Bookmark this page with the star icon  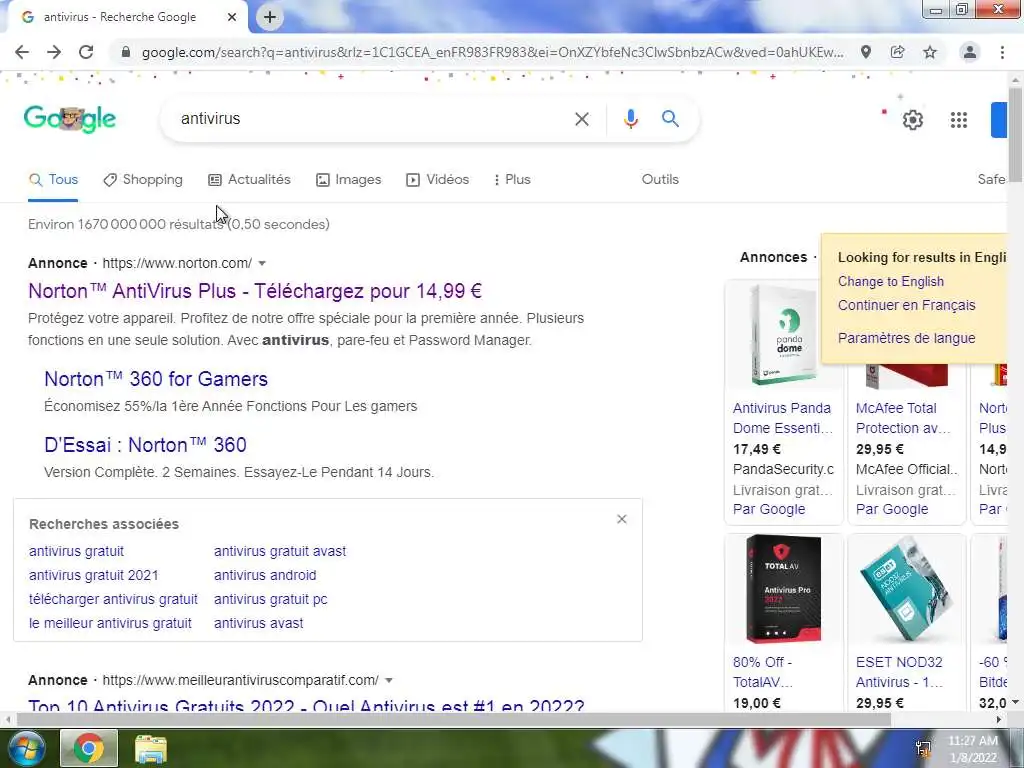click(930, 52)
